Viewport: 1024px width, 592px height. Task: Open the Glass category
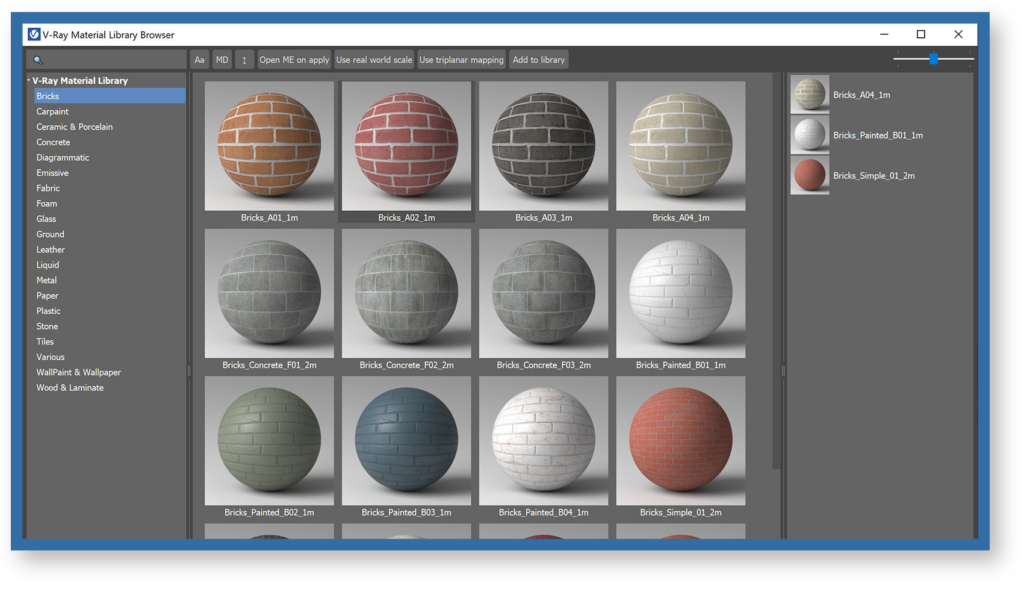pyautogui.click(x=46, y=219)
